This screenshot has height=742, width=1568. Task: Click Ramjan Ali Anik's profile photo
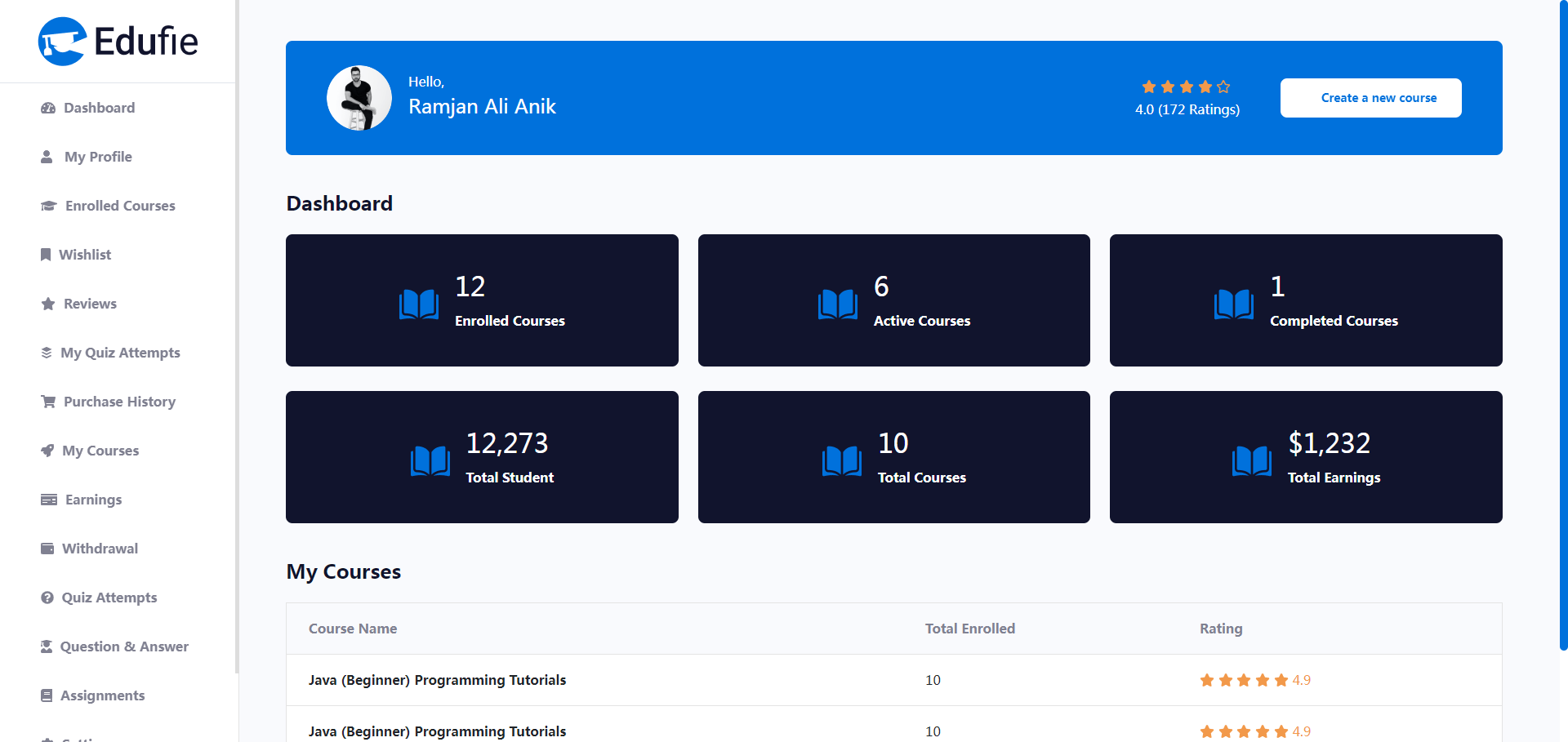click(x=359, y=98)
